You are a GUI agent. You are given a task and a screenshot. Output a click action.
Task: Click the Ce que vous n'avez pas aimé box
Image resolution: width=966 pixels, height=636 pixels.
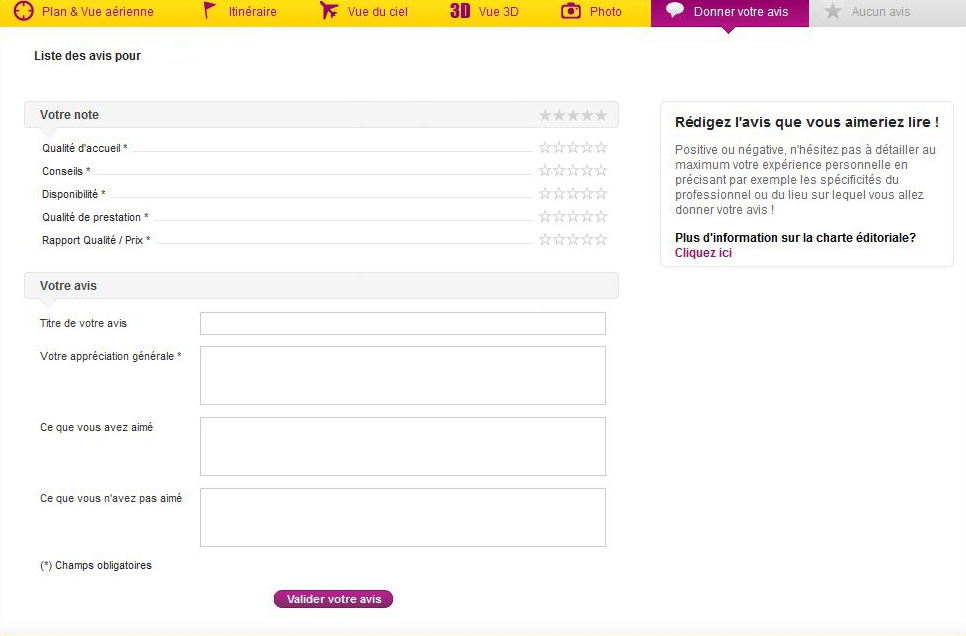402,517
